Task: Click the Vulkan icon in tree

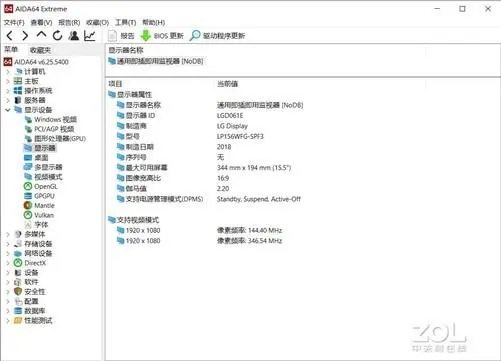Action: [x=28, y=215]
